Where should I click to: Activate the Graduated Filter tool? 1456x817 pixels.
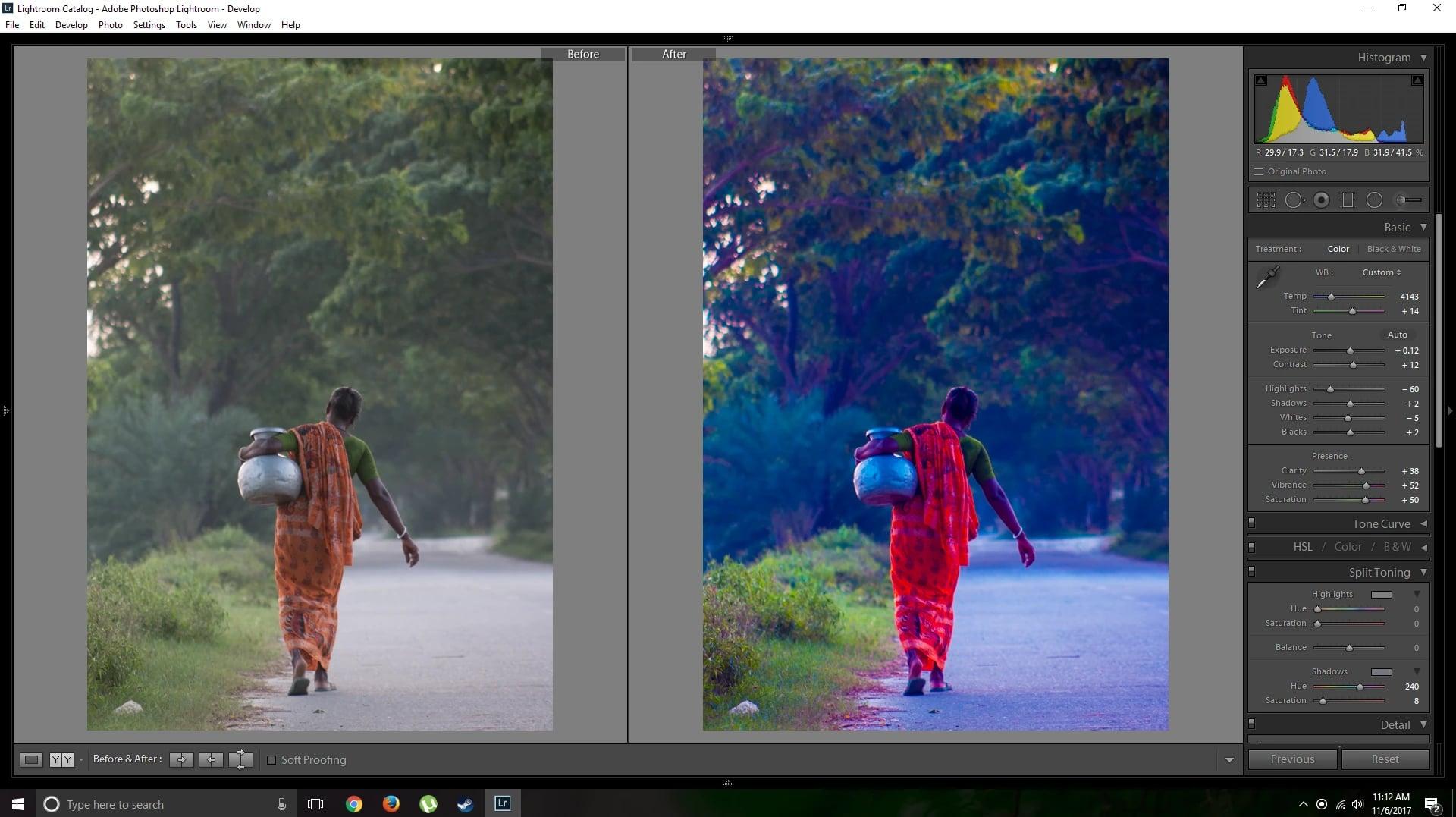1348,200
